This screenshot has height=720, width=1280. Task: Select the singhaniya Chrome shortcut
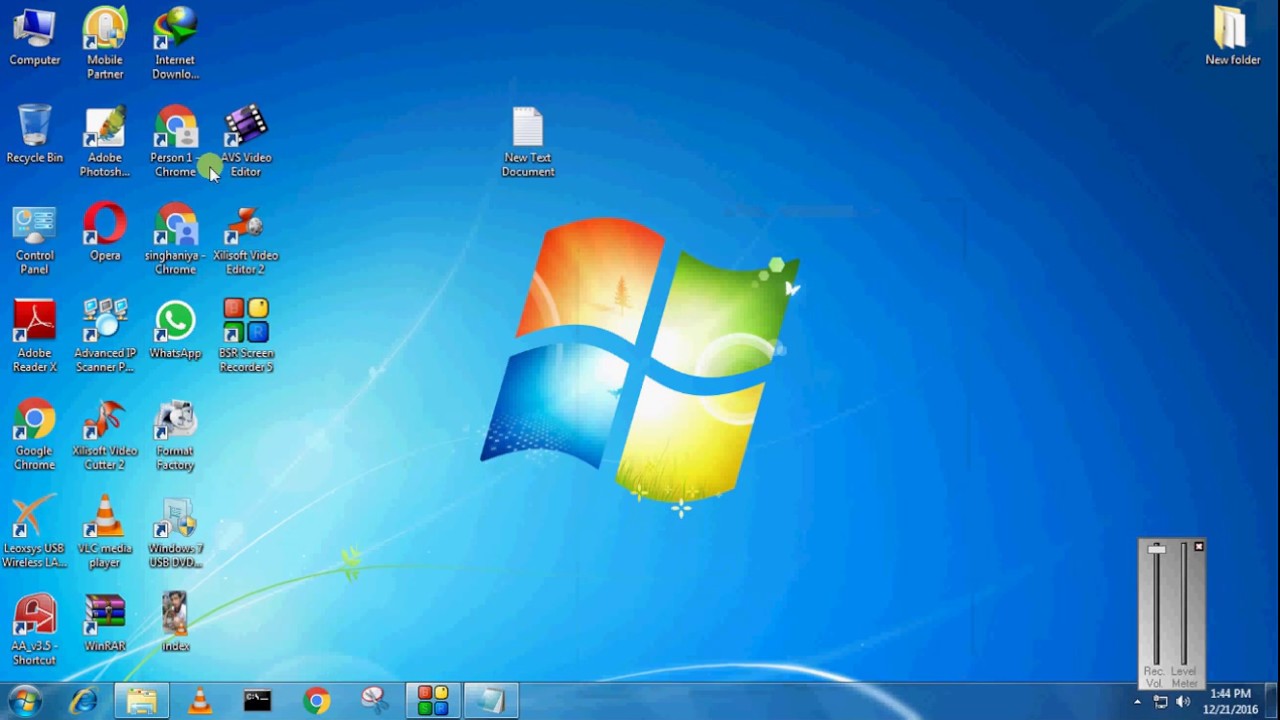(x=175, y=239)
